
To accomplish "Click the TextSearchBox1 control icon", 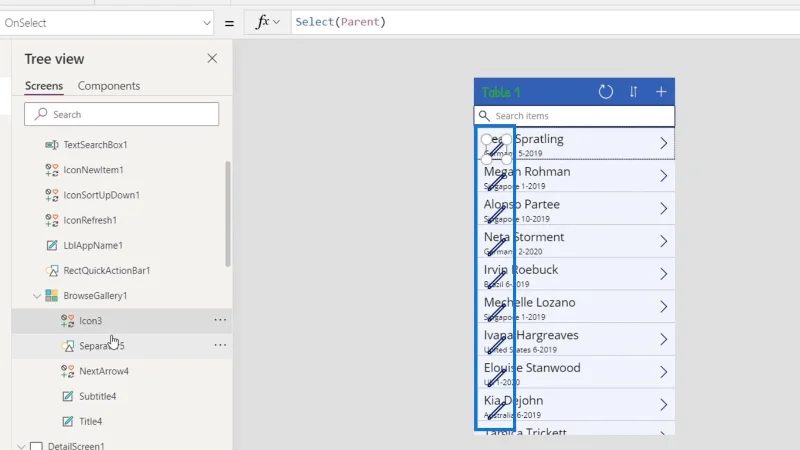I will 52,145.
